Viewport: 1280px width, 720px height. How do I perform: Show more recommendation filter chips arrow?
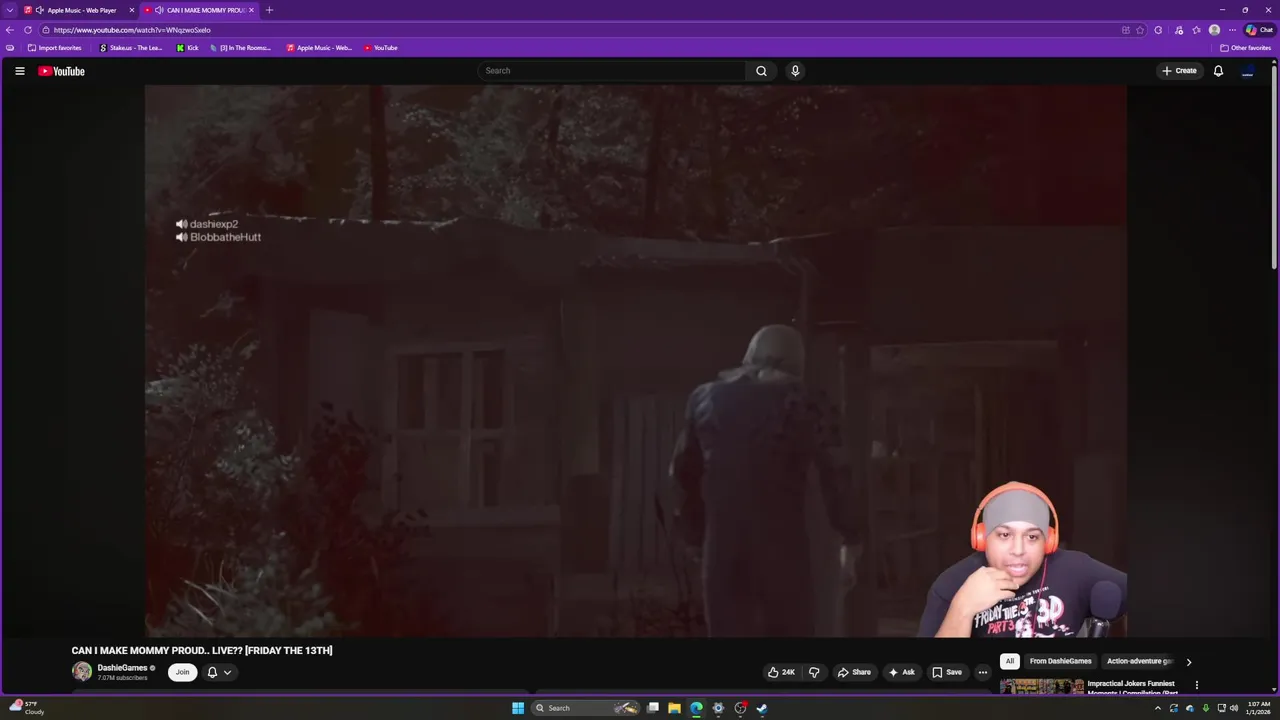[1188, 662]
